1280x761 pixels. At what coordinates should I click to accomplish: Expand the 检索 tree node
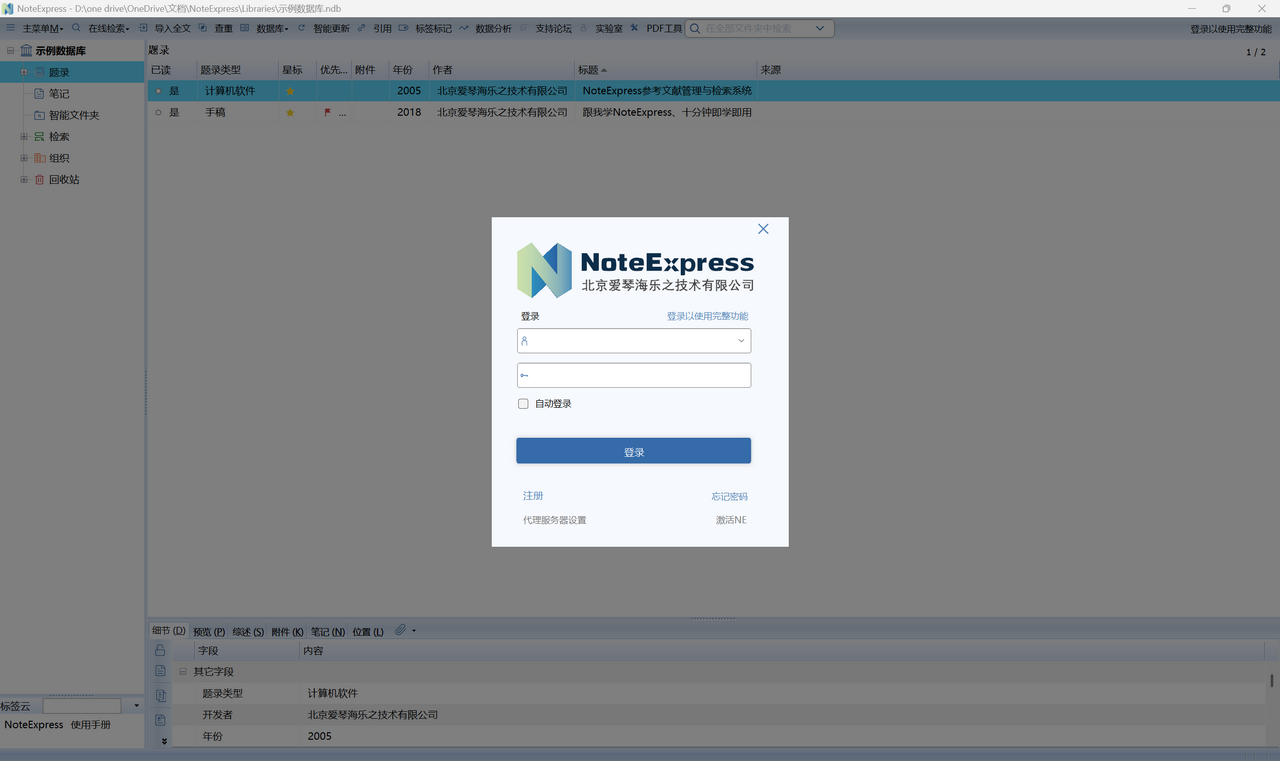(23, 136)
